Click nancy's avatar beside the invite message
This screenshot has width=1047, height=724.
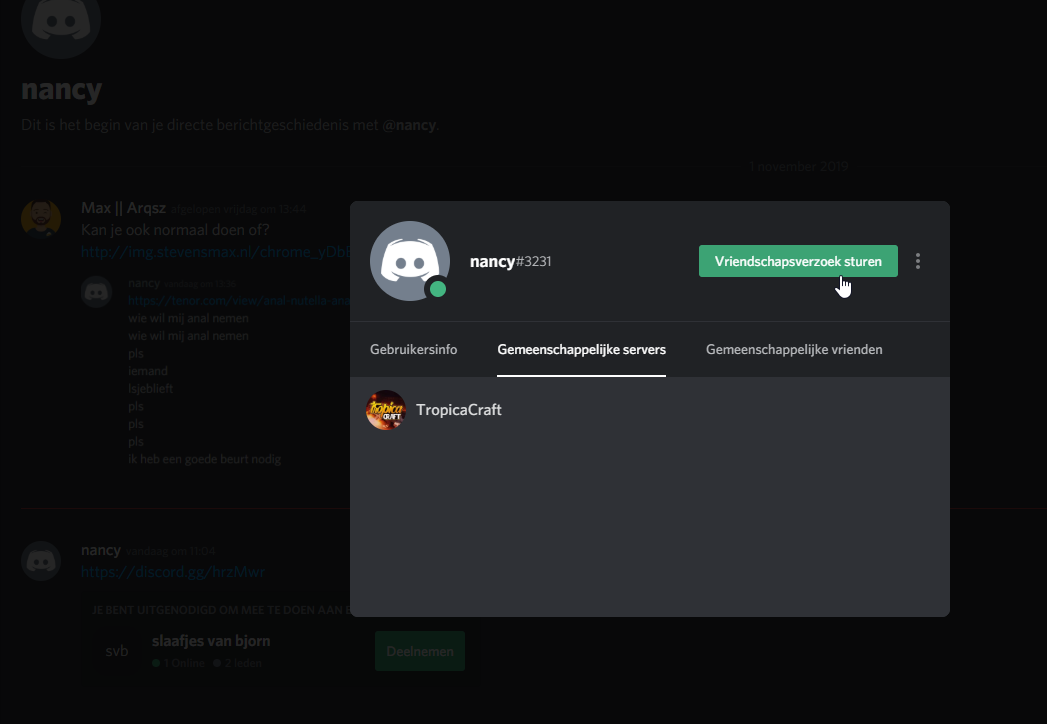point(41,560)
